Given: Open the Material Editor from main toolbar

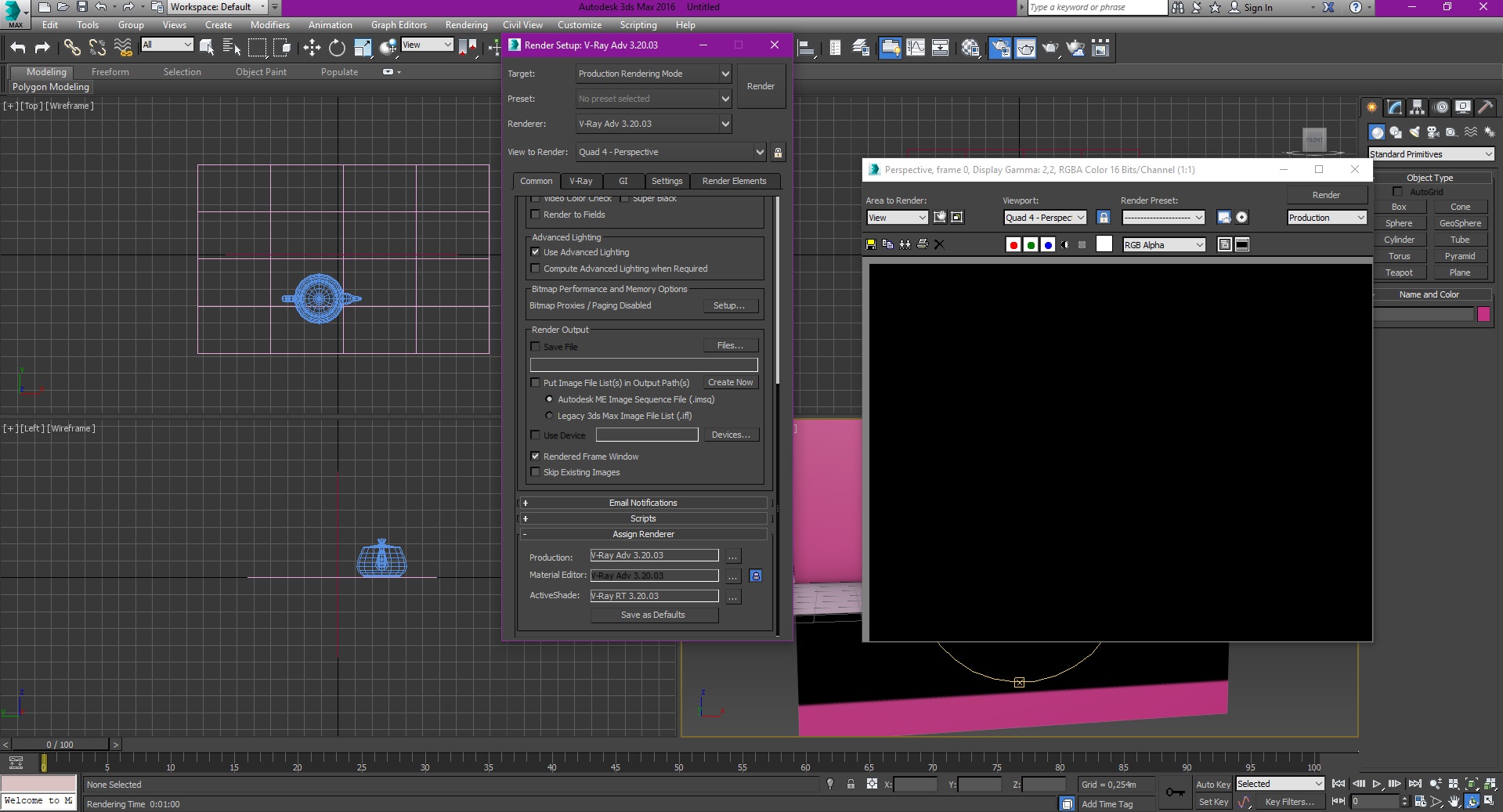Looking at the screenshot, I should 970,48.
